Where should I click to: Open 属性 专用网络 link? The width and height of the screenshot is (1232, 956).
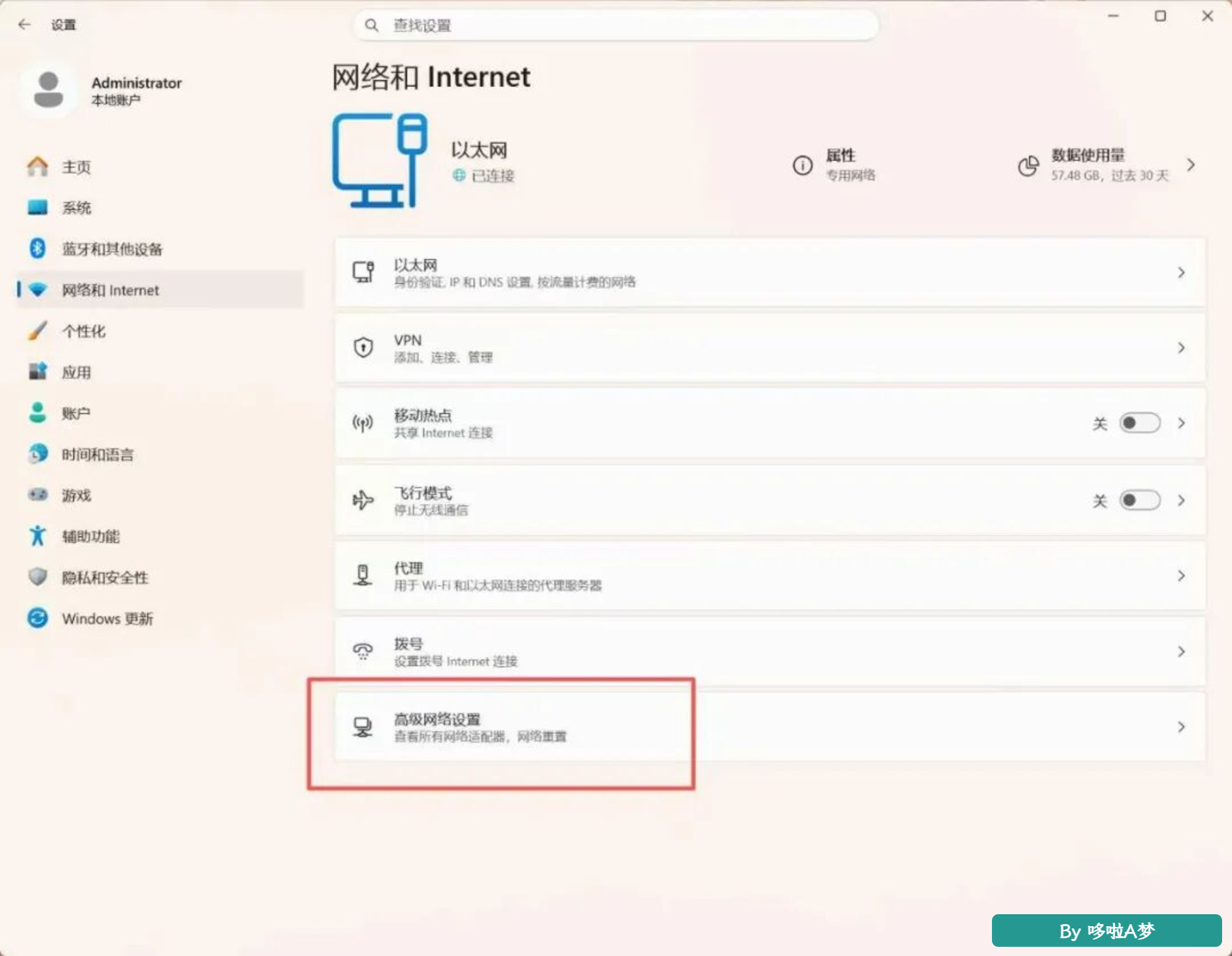(834, 165)
